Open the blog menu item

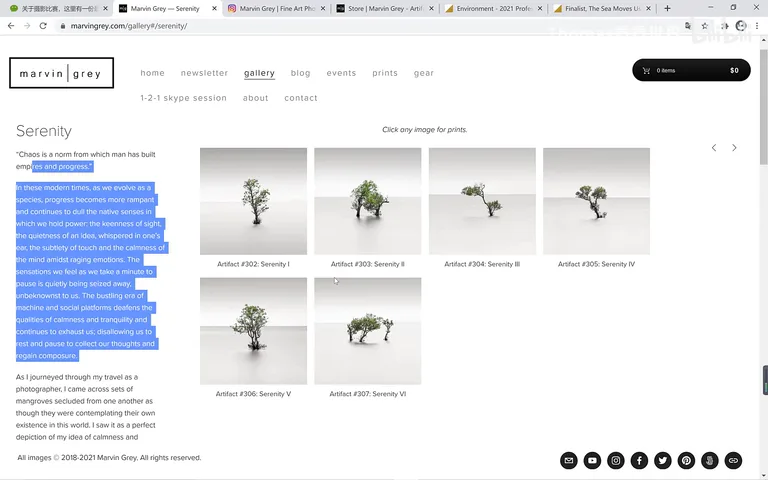[x=300, y=73]
